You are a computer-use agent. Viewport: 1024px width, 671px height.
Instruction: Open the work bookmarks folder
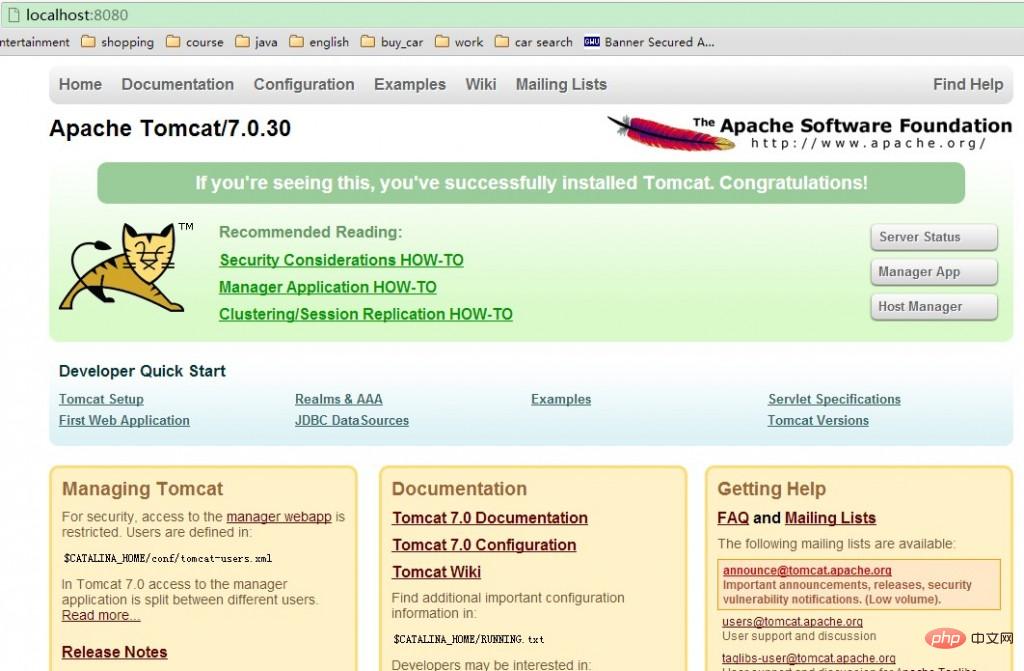tap(459, 42)
